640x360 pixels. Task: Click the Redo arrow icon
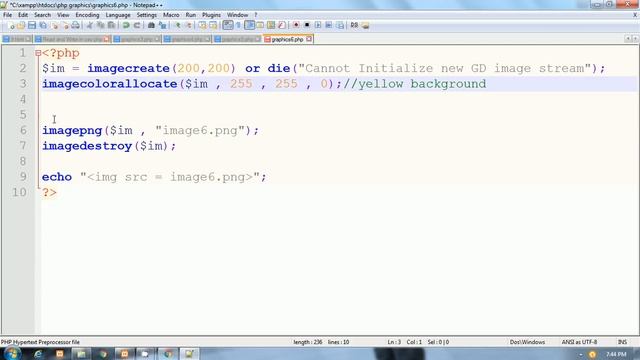(x=137, y=25)
